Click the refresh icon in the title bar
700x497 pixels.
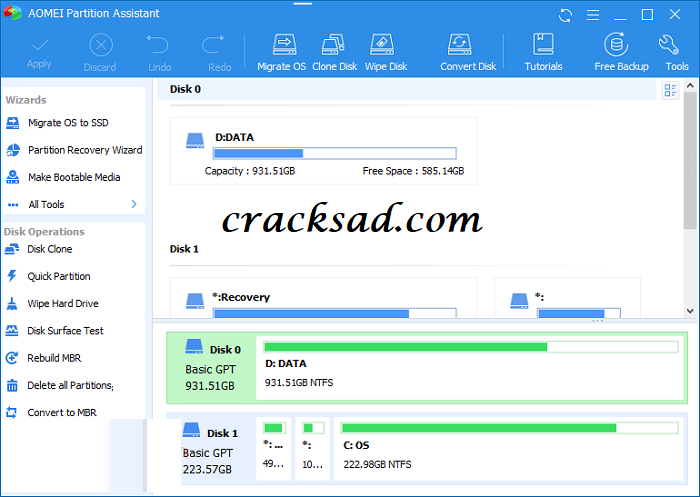pos(565,15)
